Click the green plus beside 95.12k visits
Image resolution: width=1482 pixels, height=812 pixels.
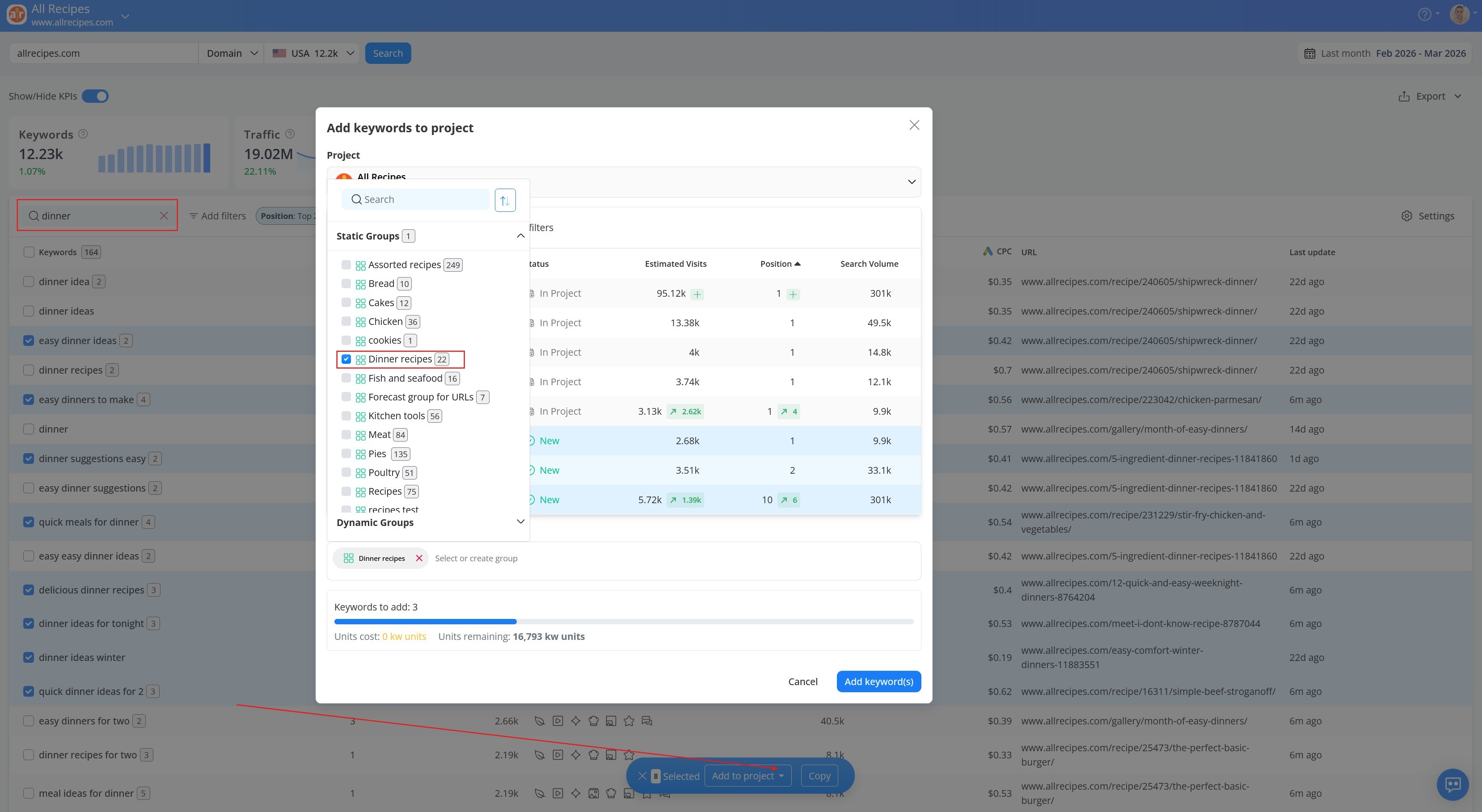click(x=697, y=295)
